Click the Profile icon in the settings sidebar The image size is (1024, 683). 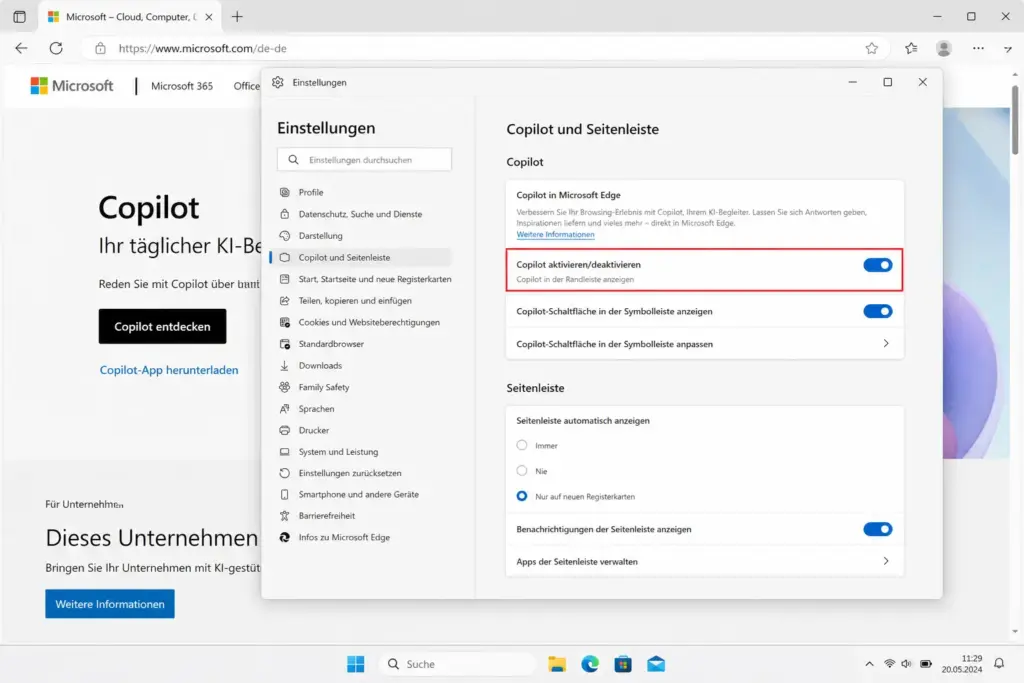point(285,192)
